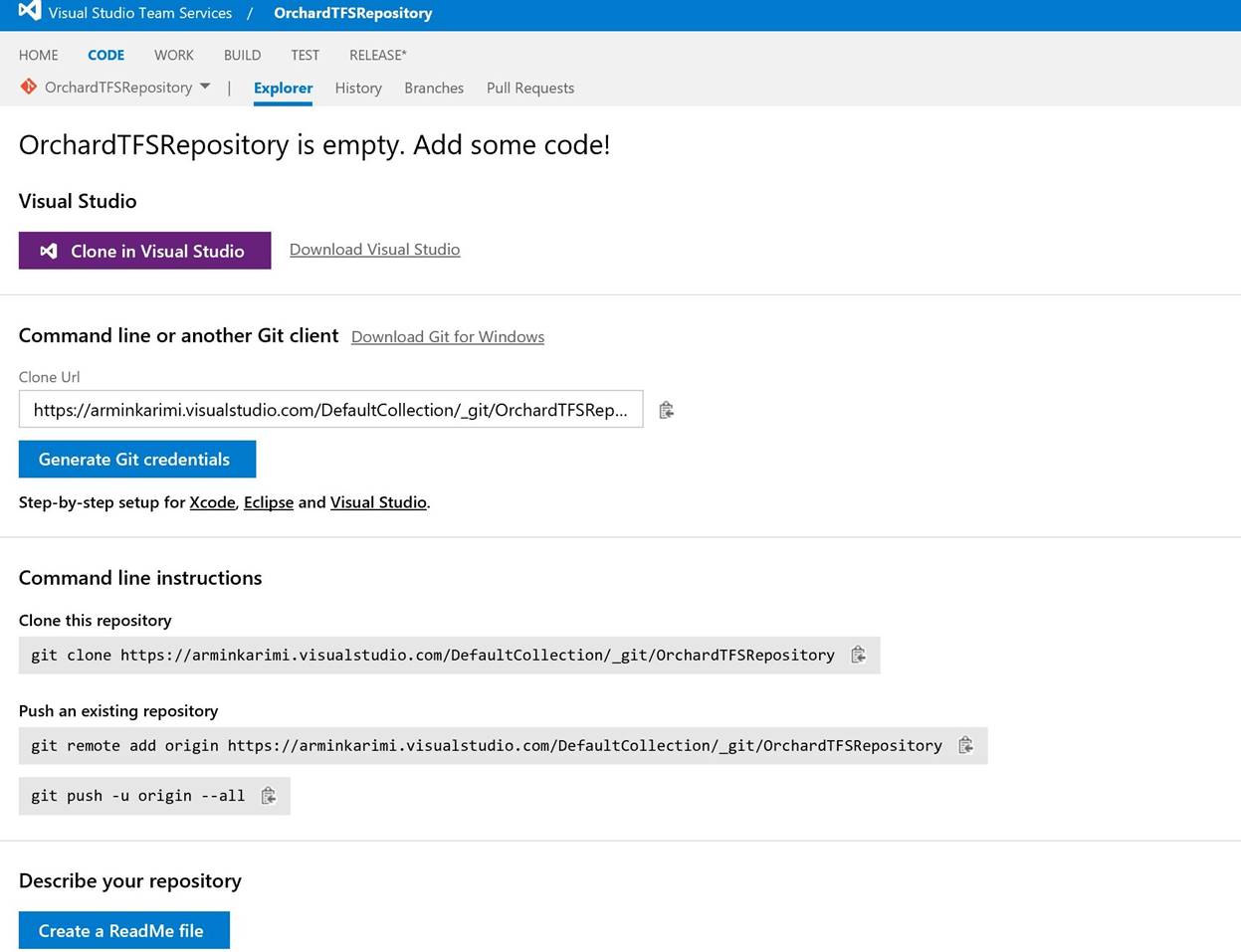This screenshot has height=952, width=1241.
Task: Click the 'Push an existing repository' label
Action: (118, 710)
